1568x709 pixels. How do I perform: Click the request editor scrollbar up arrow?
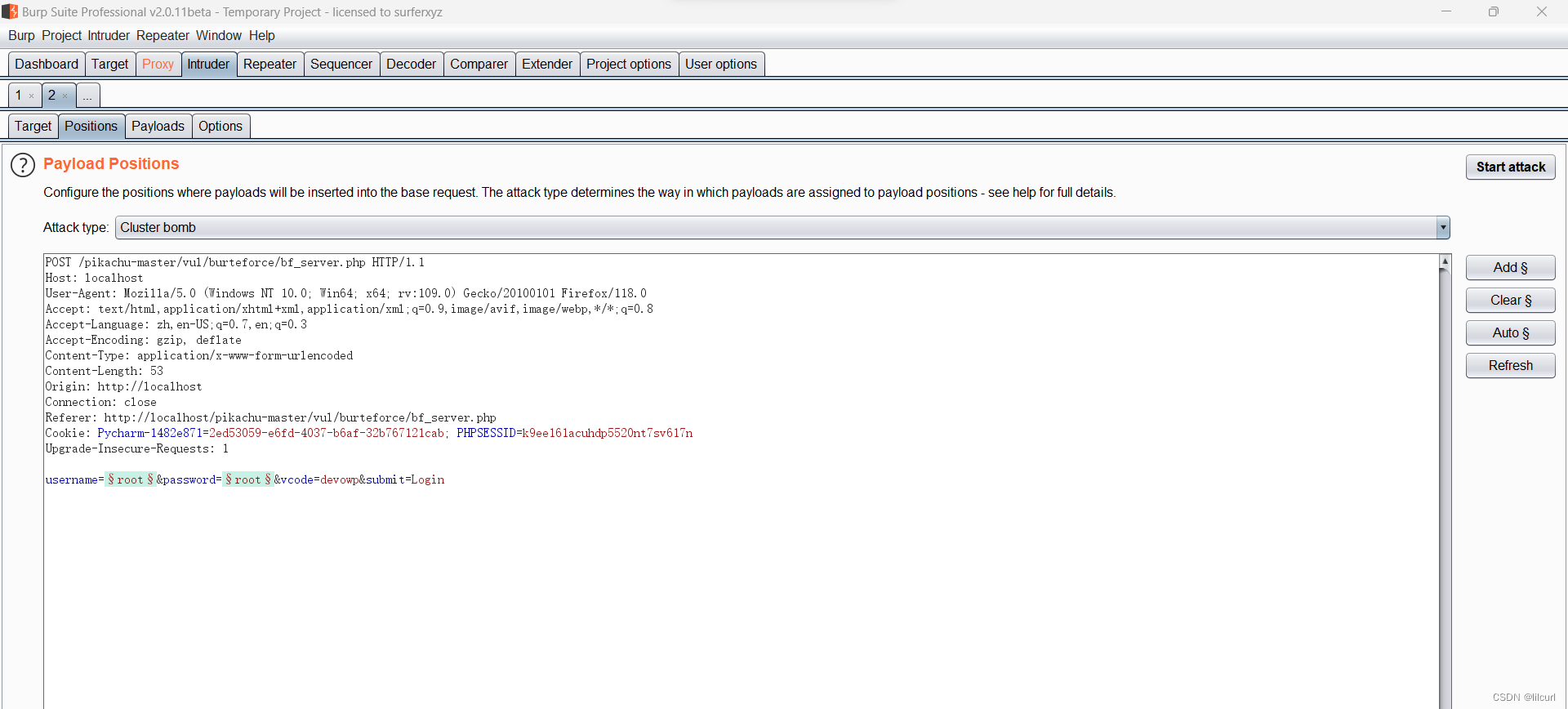coord(1445,261)
